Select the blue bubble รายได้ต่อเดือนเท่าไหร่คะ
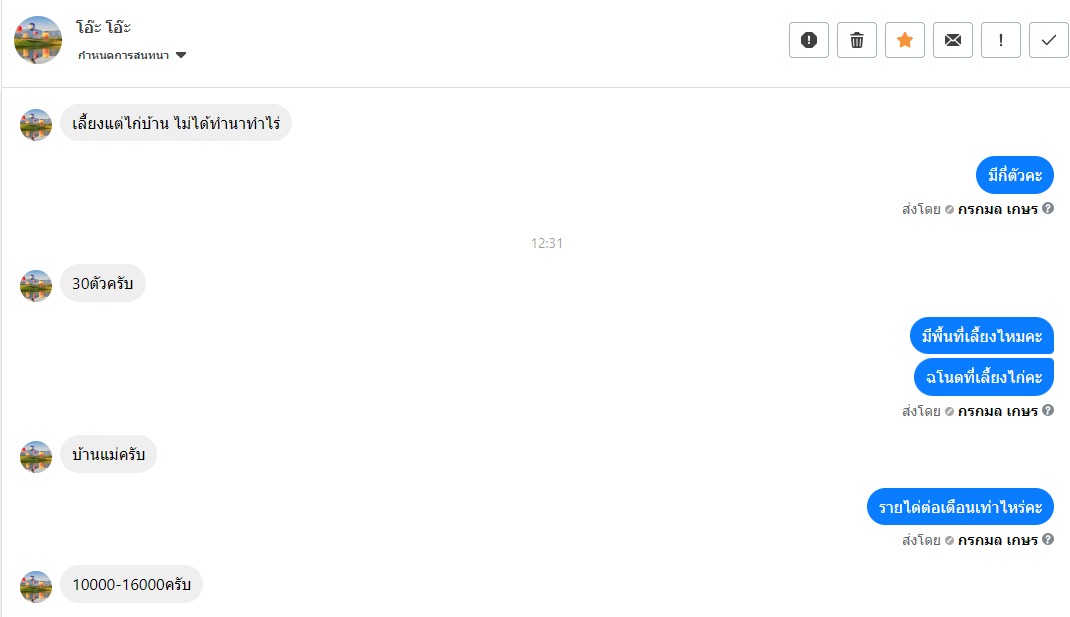This screenshot has width=1070, height=617. point(960,507)
